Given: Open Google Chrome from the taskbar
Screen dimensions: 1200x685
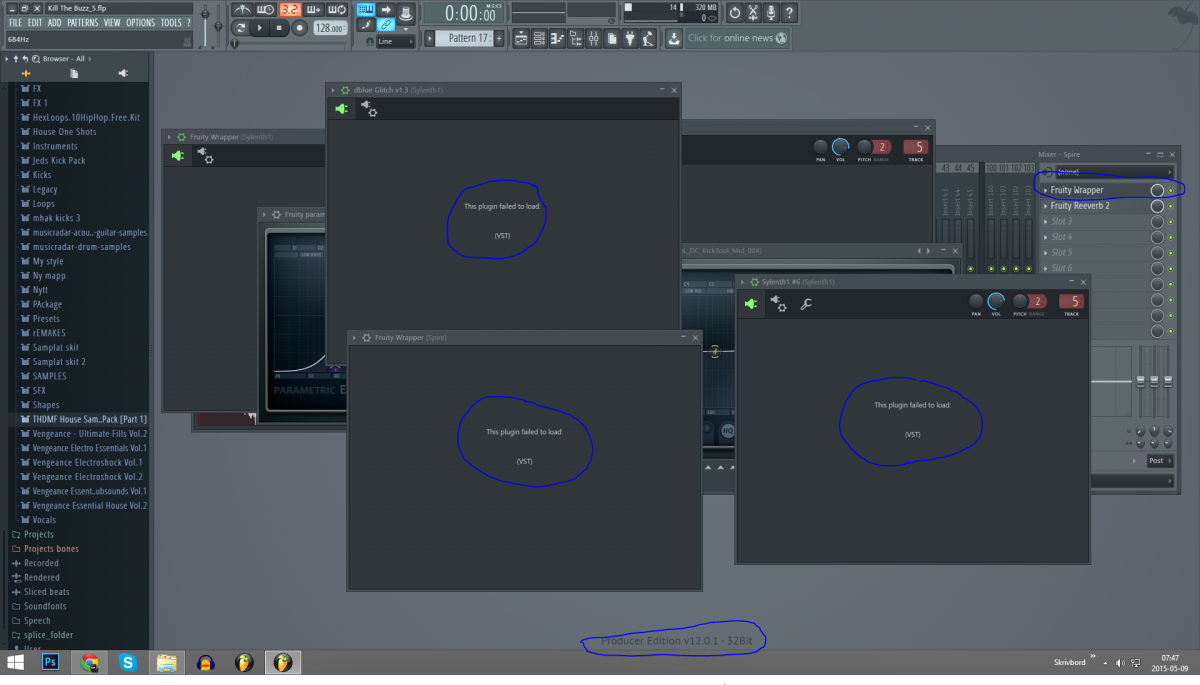Looking at the screenshot, I should coord(90,662).
